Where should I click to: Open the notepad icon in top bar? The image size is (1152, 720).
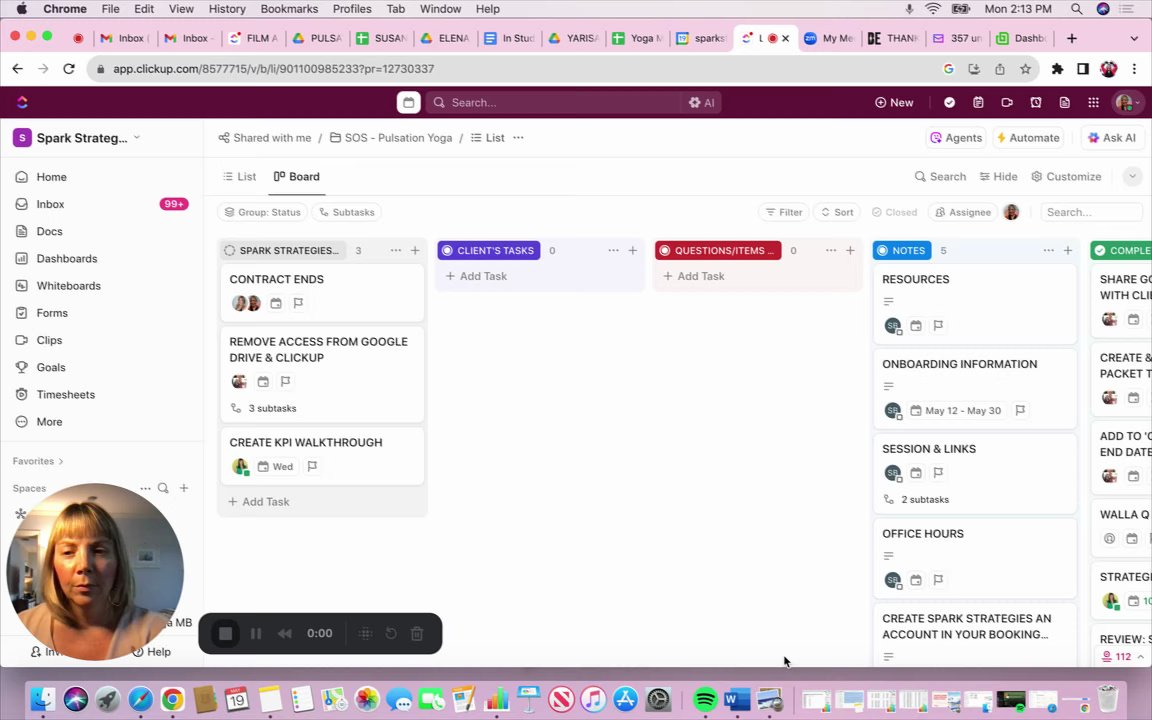click(x=978, y=103)
